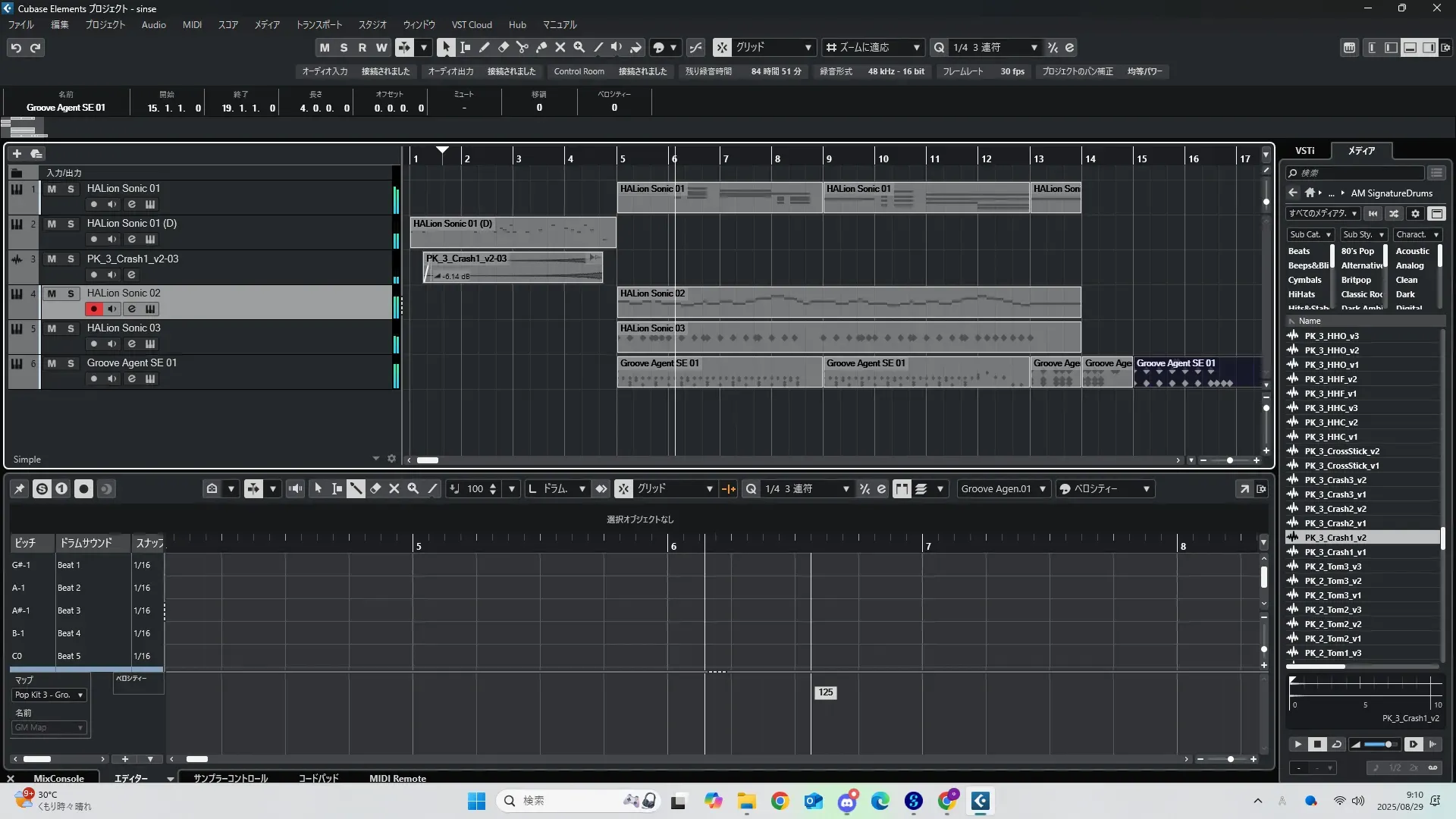This screenshot has height=819, width=1456.
Task: Open the MIDI menu
Action: coord(192,24)
